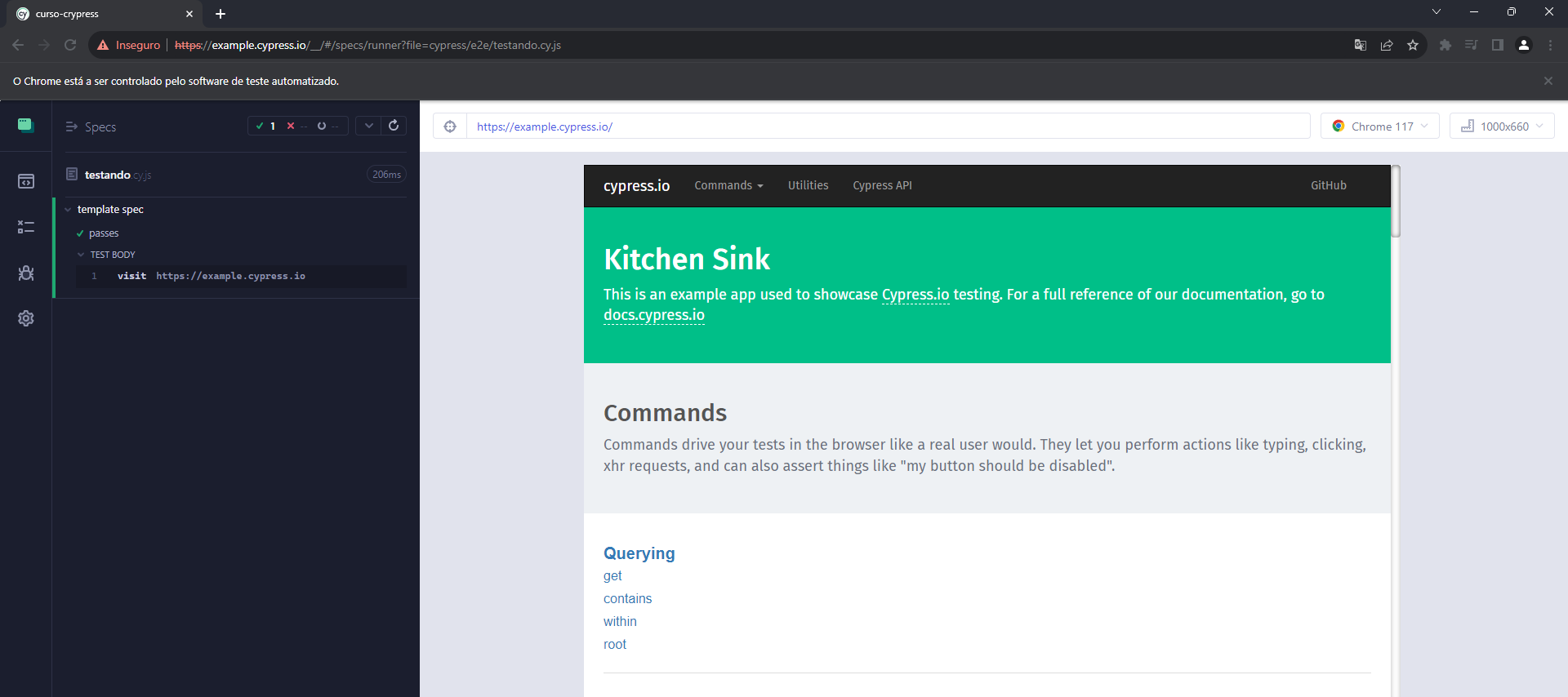Viewport: 1568px width, 697px height.
Task: Click the cypress.io brand link
Action: coord(636,186)
